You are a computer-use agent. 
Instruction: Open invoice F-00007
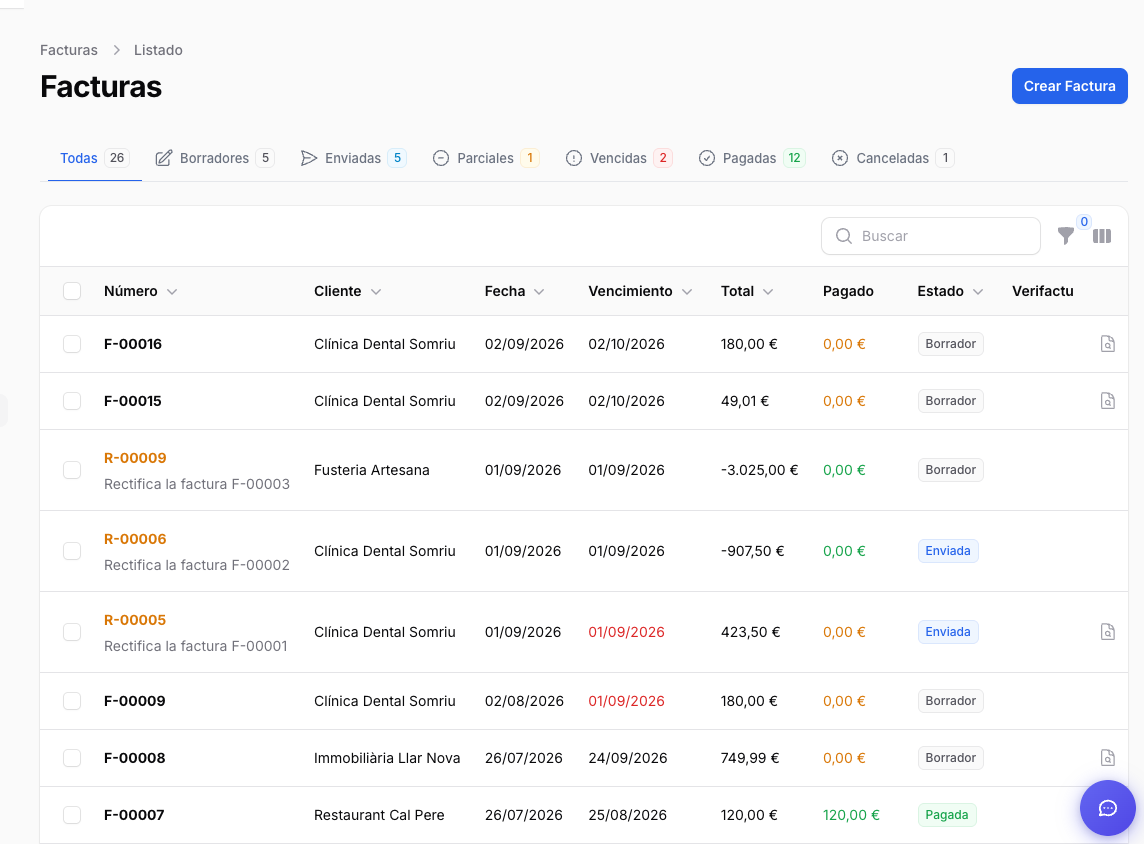click(x=134, y=815)
